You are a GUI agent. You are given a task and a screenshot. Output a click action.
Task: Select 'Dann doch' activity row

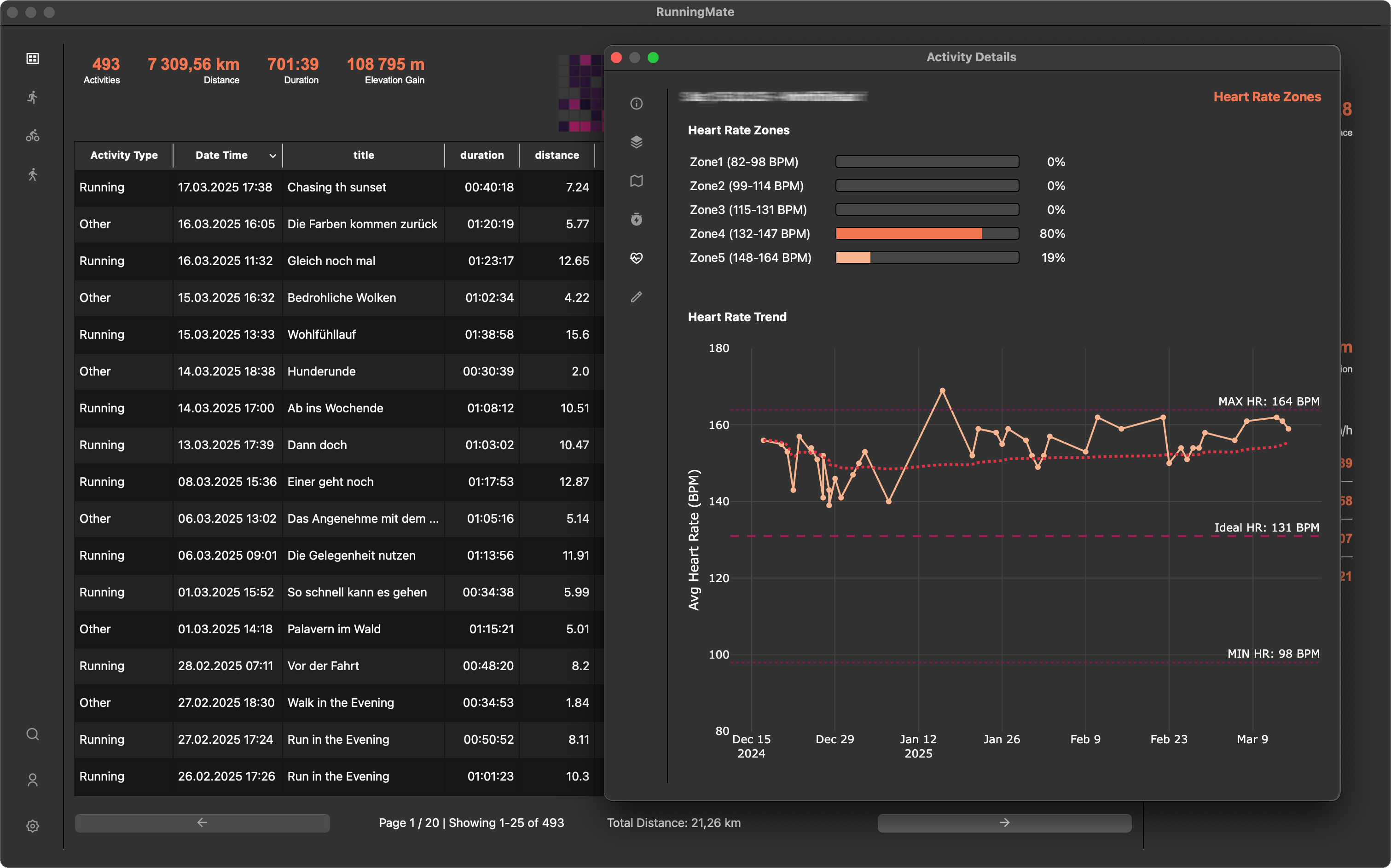(339, 445)
